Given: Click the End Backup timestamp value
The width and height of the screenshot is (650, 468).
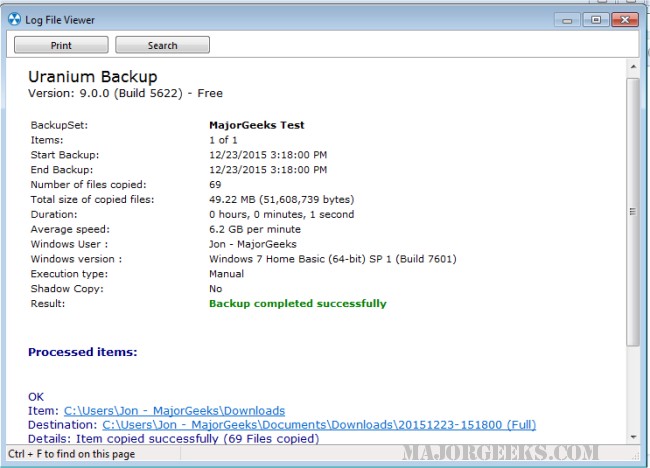Looking at the screenshot, I should (268, 170).
